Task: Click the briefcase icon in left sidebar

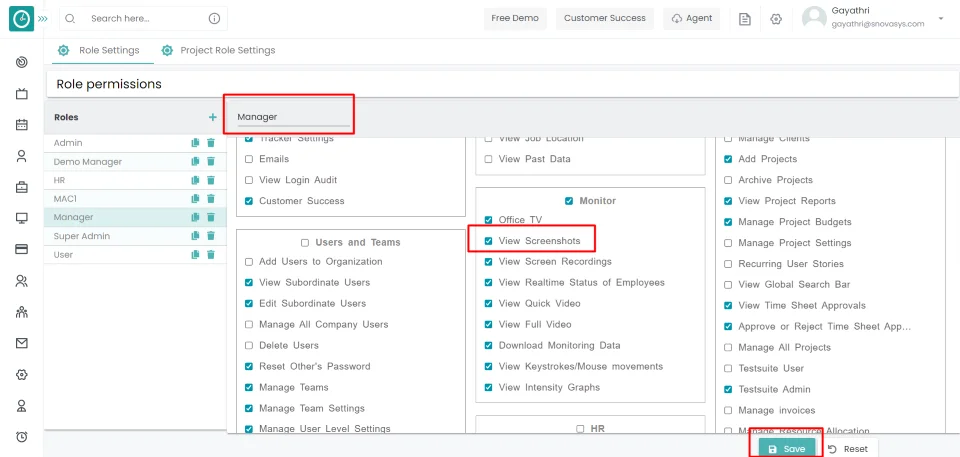Action: [x=21, y=187]
